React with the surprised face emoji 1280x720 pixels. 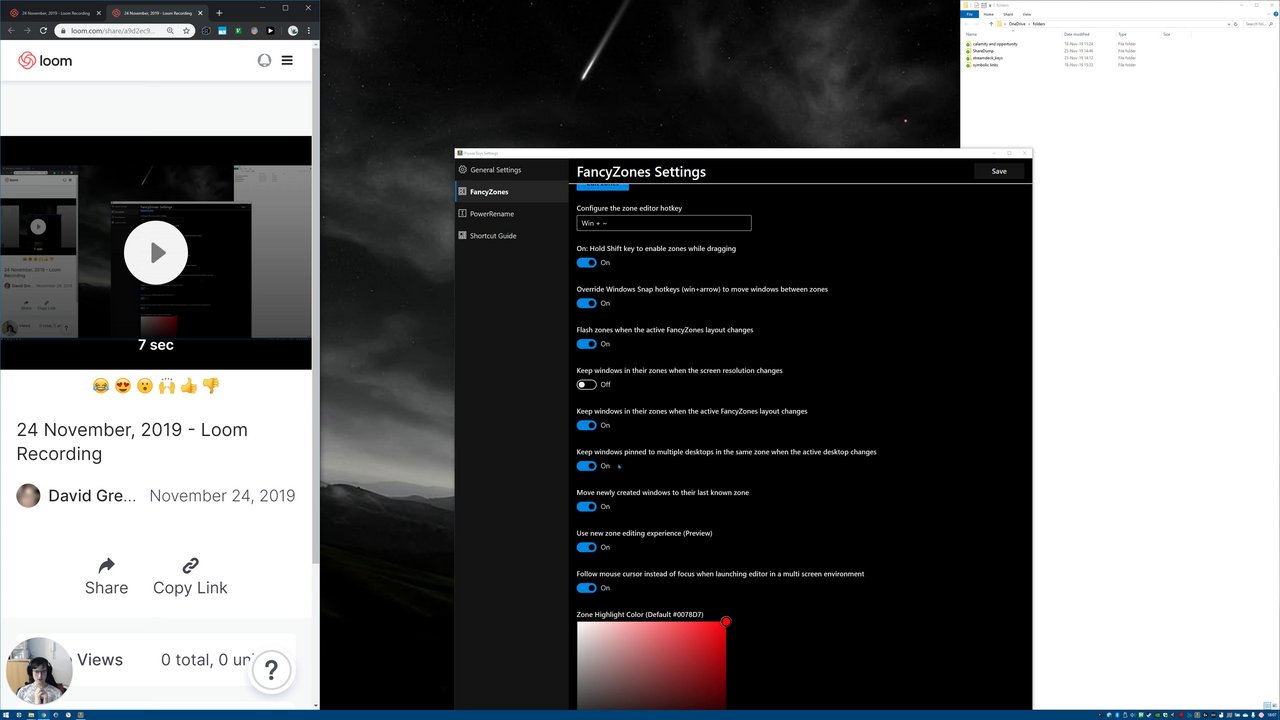point(145,386)
